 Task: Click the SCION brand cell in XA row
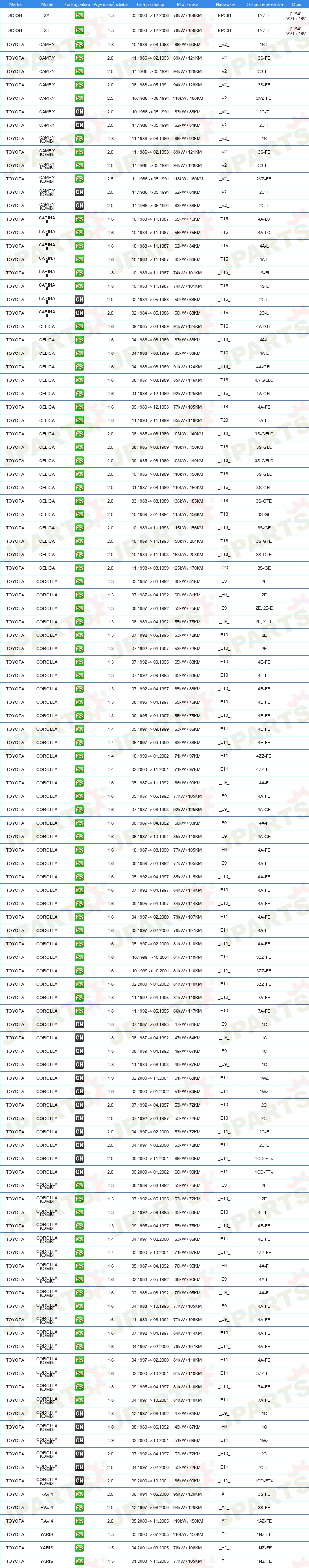(15, 16)
